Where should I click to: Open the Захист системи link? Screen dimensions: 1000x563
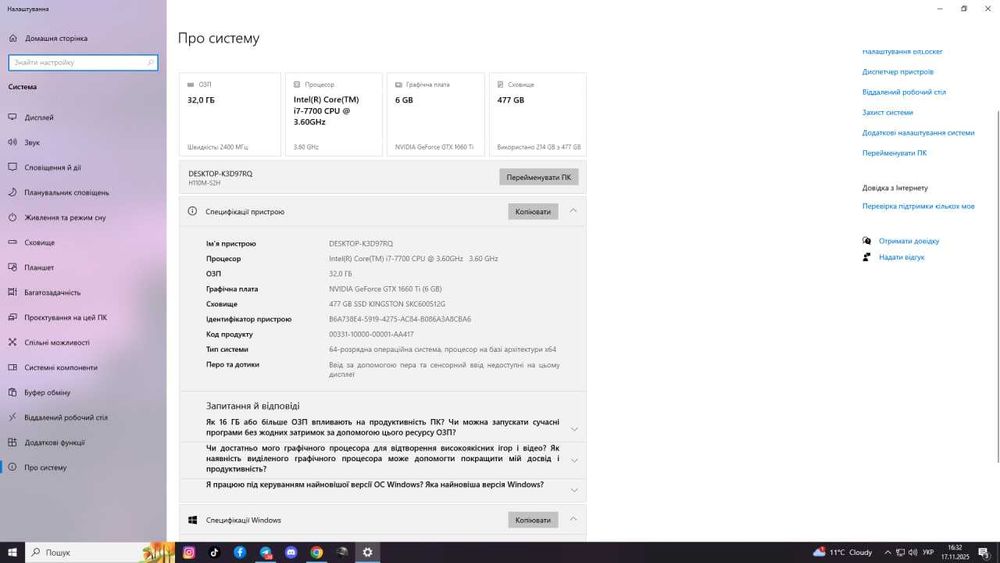click(887, 112)
